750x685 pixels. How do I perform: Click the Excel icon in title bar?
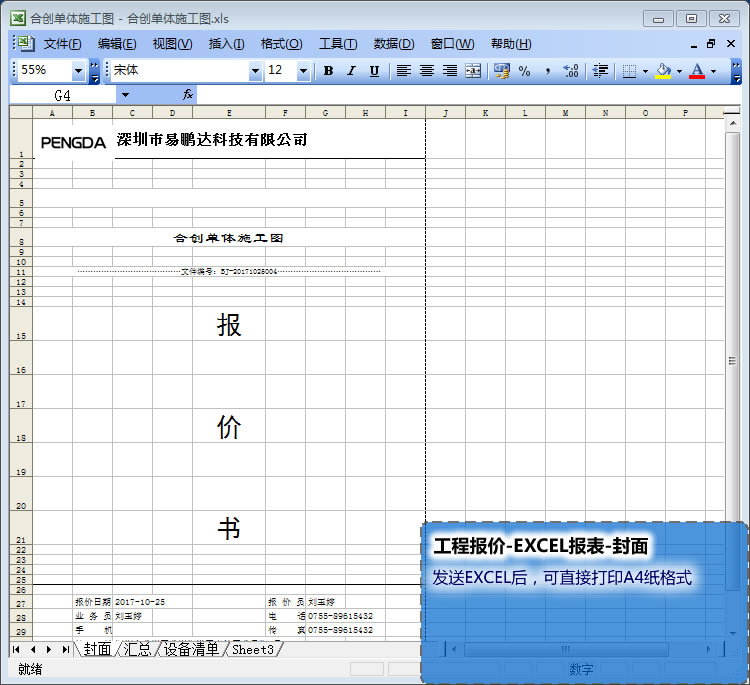click(18, 18)
